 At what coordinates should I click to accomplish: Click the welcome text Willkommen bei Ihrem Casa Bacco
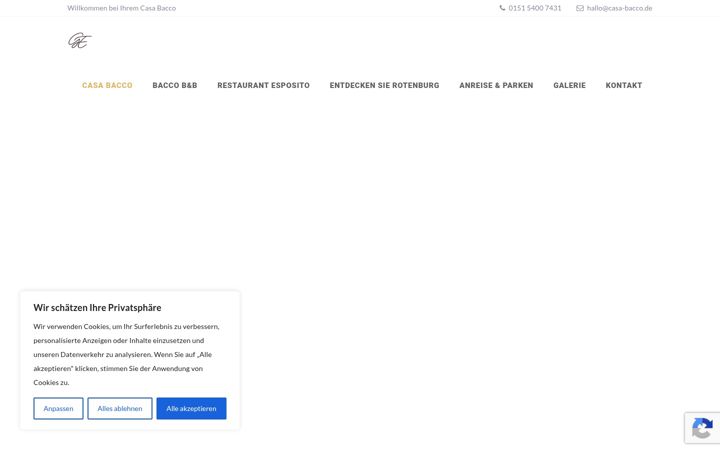pos(122,8)
